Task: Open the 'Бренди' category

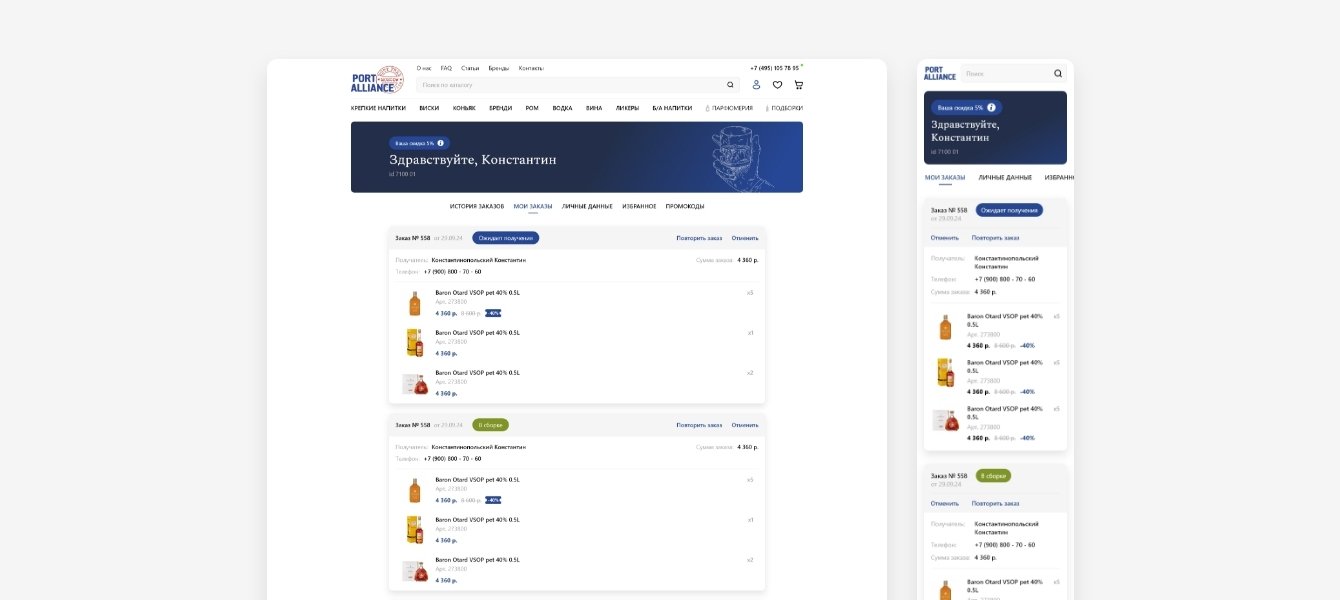Action: (x=500, y=108)
